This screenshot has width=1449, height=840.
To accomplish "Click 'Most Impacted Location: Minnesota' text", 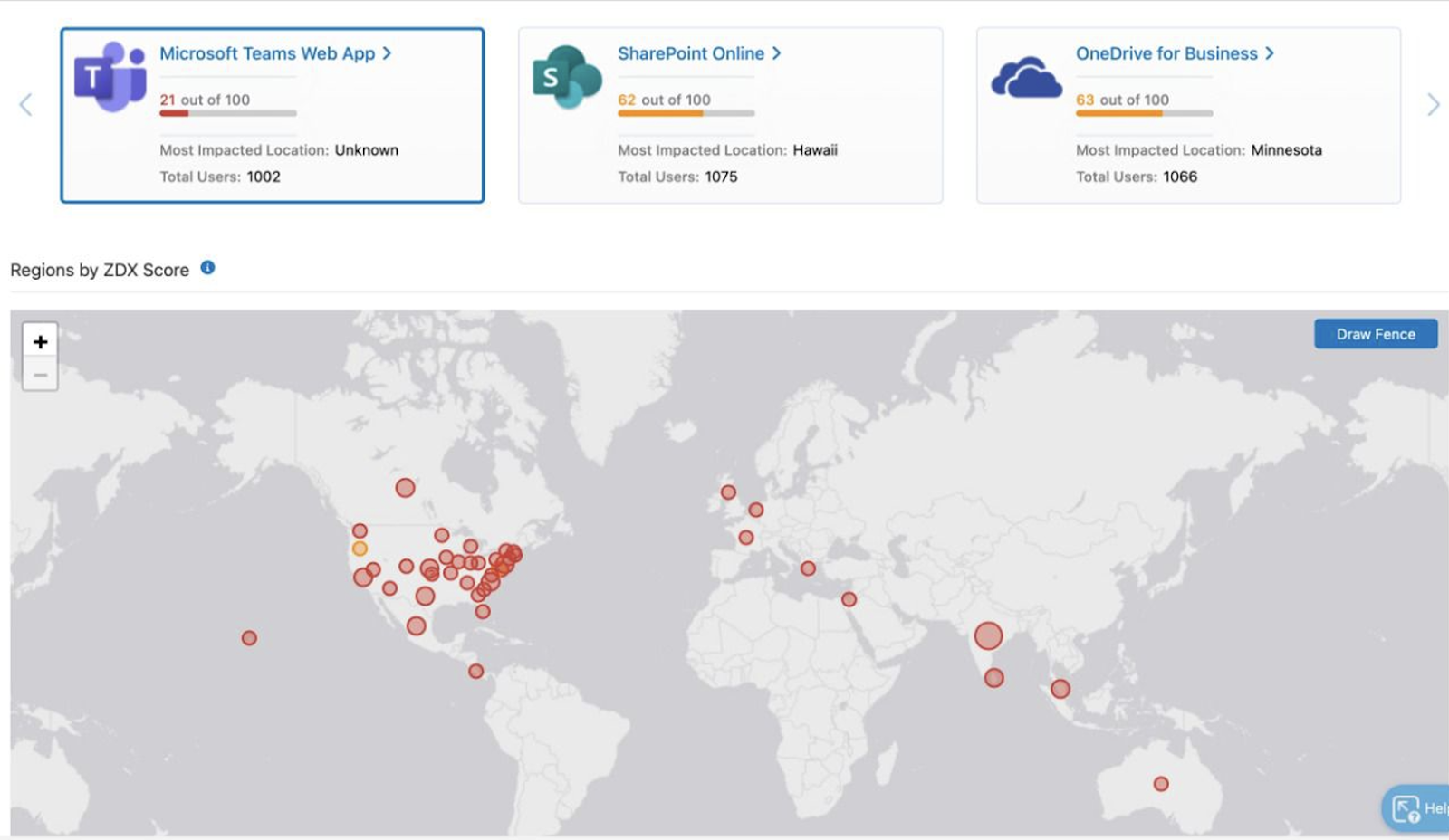I will [x=1198, y=150].
